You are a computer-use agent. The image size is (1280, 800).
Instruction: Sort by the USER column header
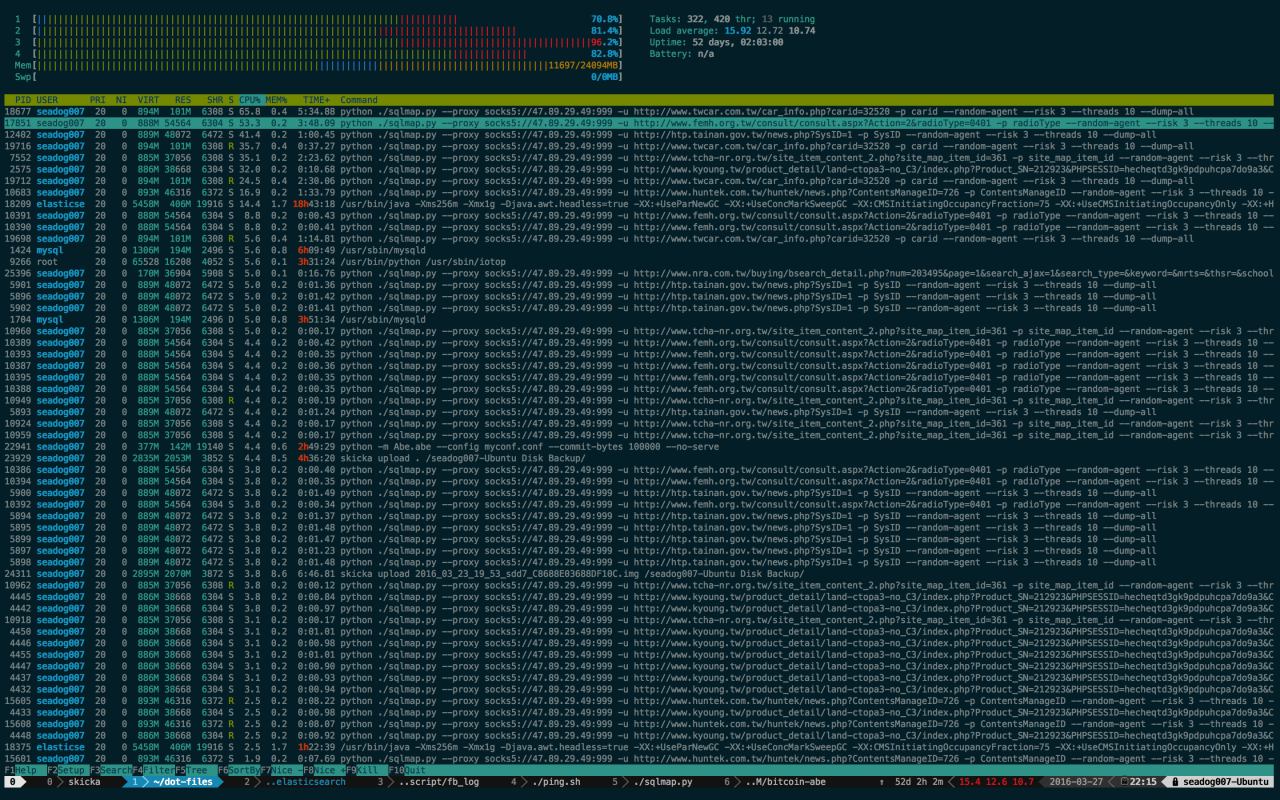point(47,100)
